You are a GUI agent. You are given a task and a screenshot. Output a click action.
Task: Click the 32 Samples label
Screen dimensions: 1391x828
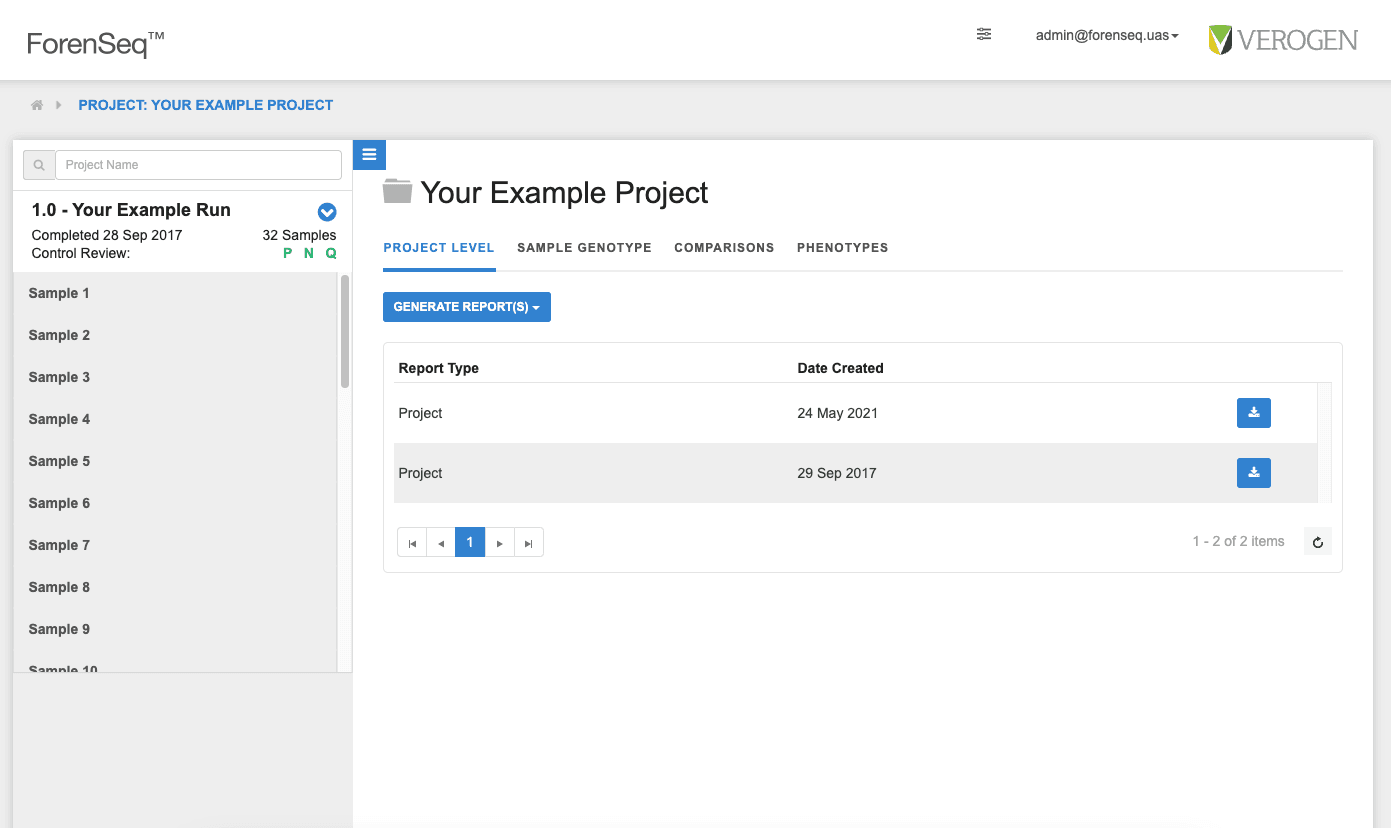299,235
